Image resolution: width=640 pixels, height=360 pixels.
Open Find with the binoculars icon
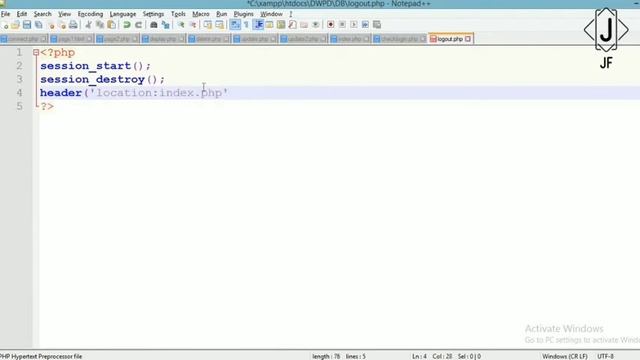[x=153, y=25]
